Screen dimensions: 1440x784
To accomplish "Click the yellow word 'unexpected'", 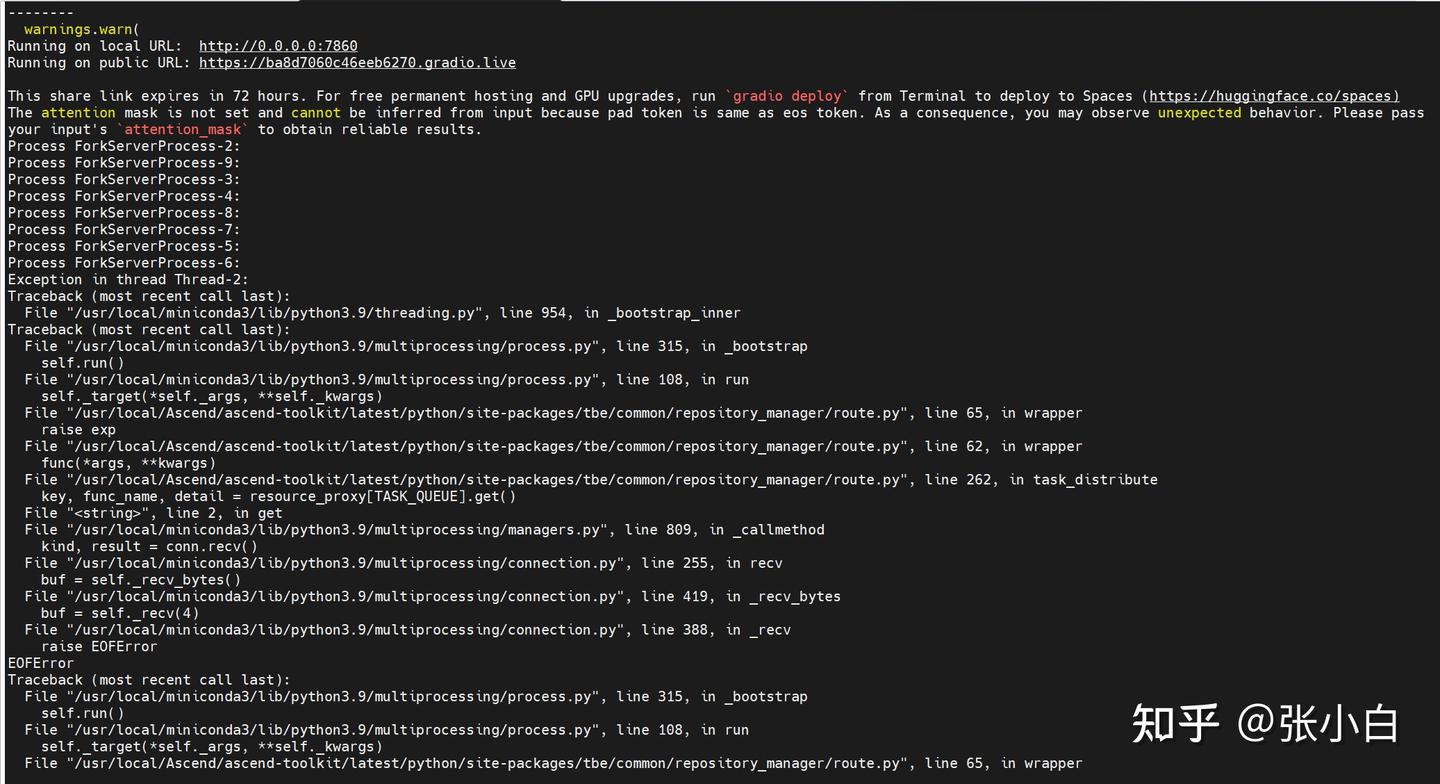I will click(1199, 113).
